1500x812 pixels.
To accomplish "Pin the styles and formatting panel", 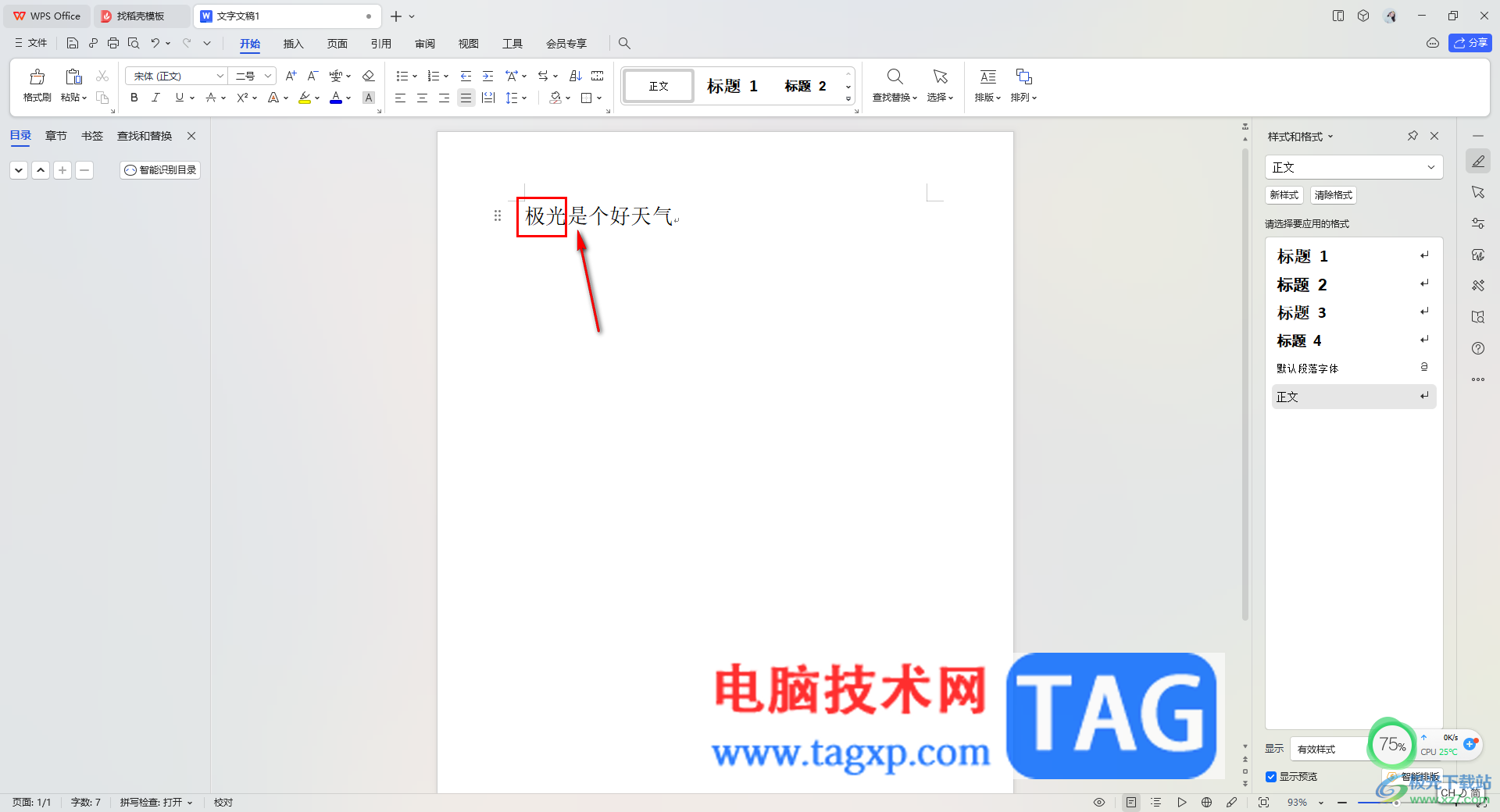I will (x=1412, y=136).
